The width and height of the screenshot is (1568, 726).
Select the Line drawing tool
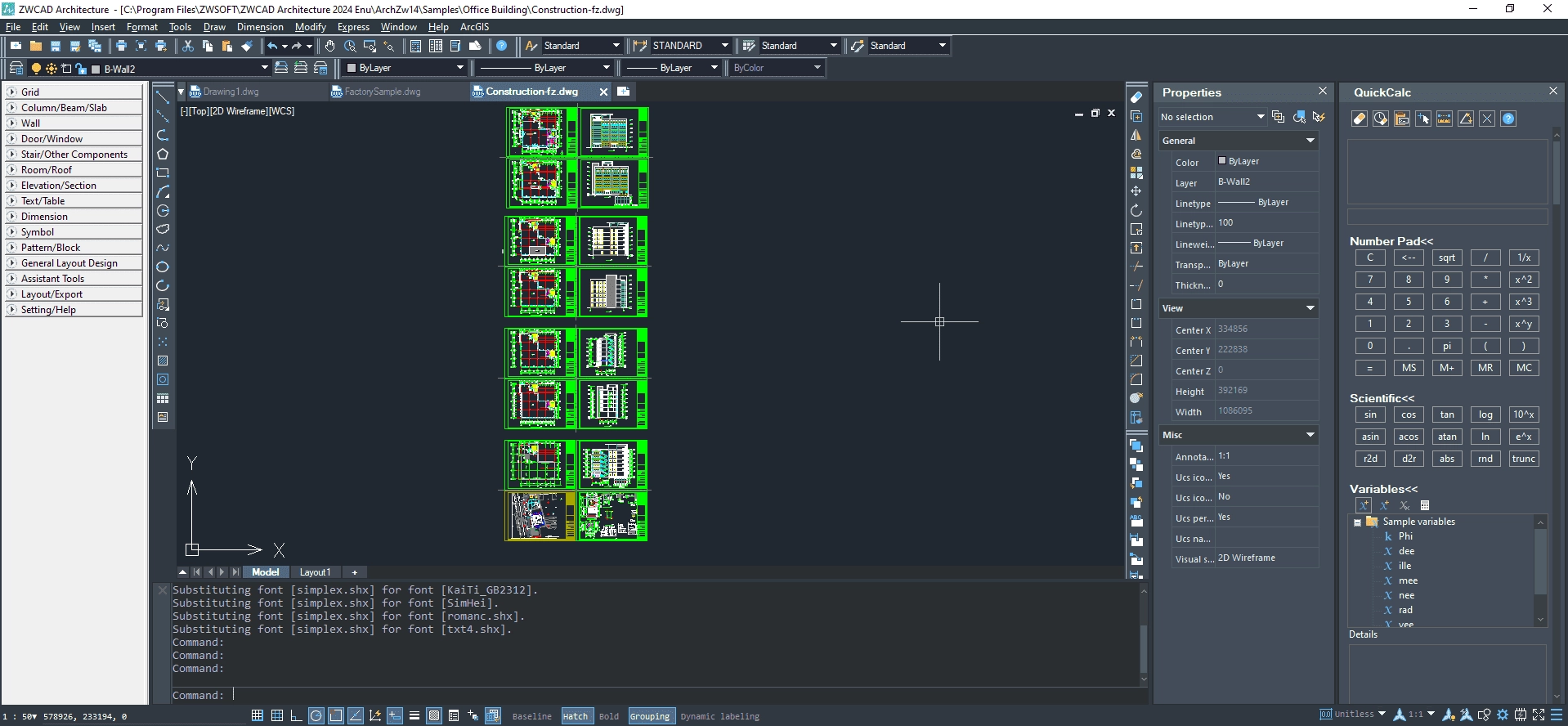coord(163,96)
